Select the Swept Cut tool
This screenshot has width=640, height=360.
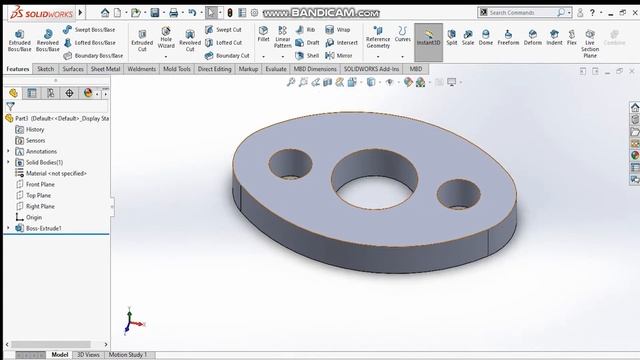click(x=223, y=30)
